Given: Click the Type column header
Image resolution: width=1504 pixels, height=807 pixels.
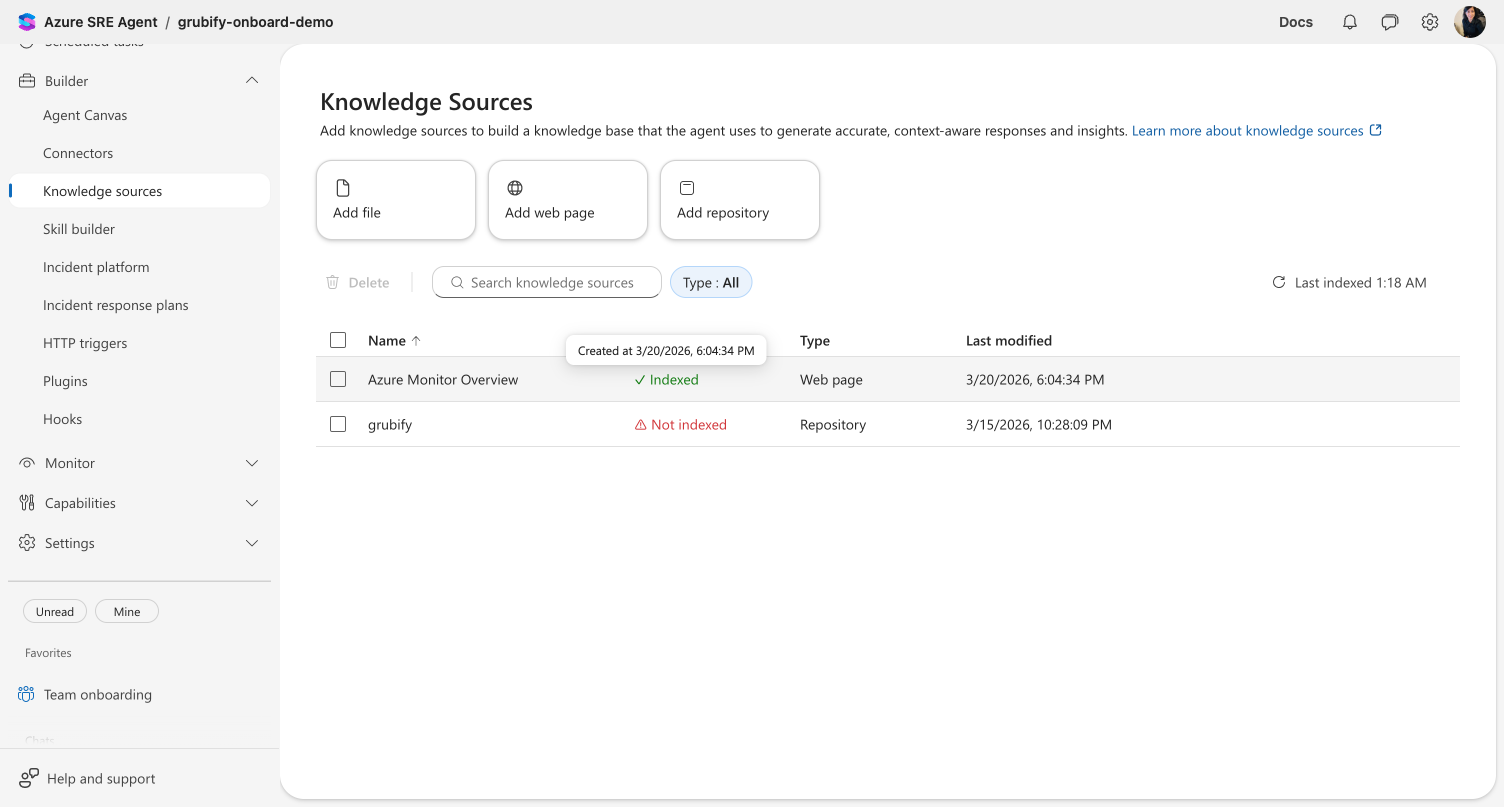Looking at the screenshot, I should 815,341.
